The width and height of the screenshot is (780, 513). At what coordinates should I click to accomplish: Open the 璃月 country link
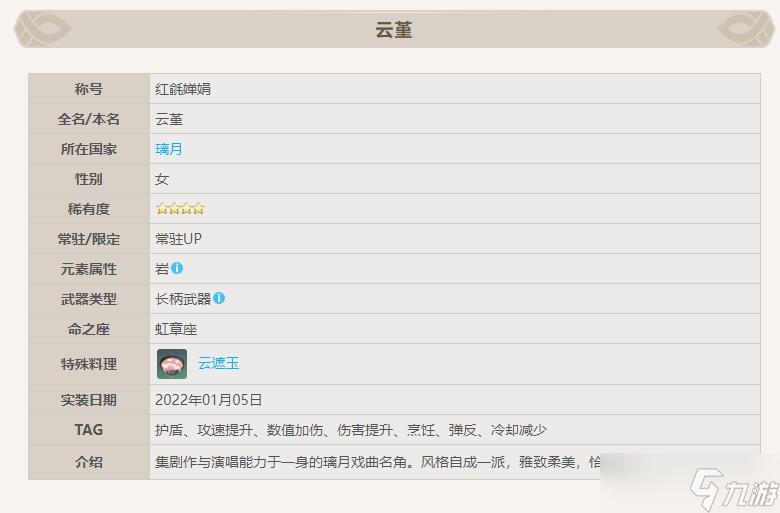(169, 149)
